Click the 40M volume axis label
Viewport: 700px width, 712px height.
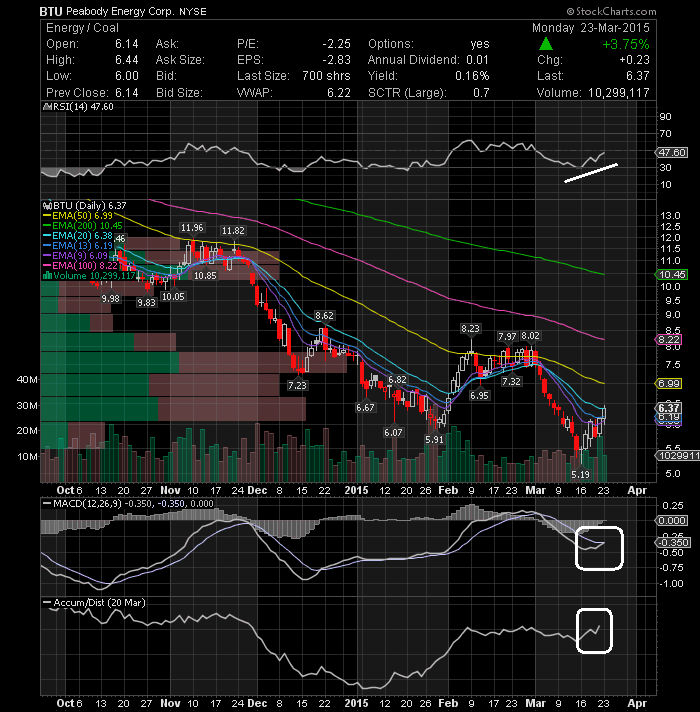pos(27,380)
